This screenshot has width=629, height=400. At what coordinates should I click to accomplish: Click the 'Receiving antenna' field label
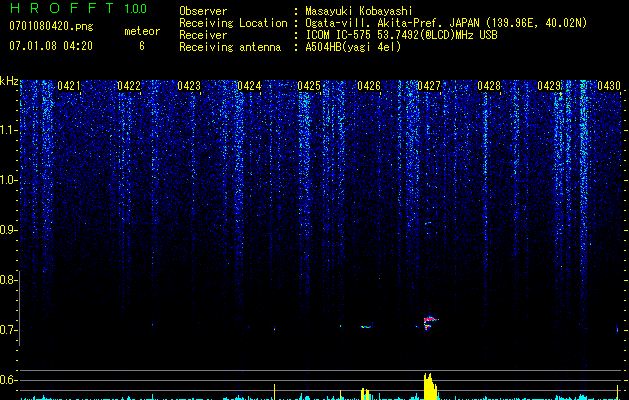coord(230,47)
